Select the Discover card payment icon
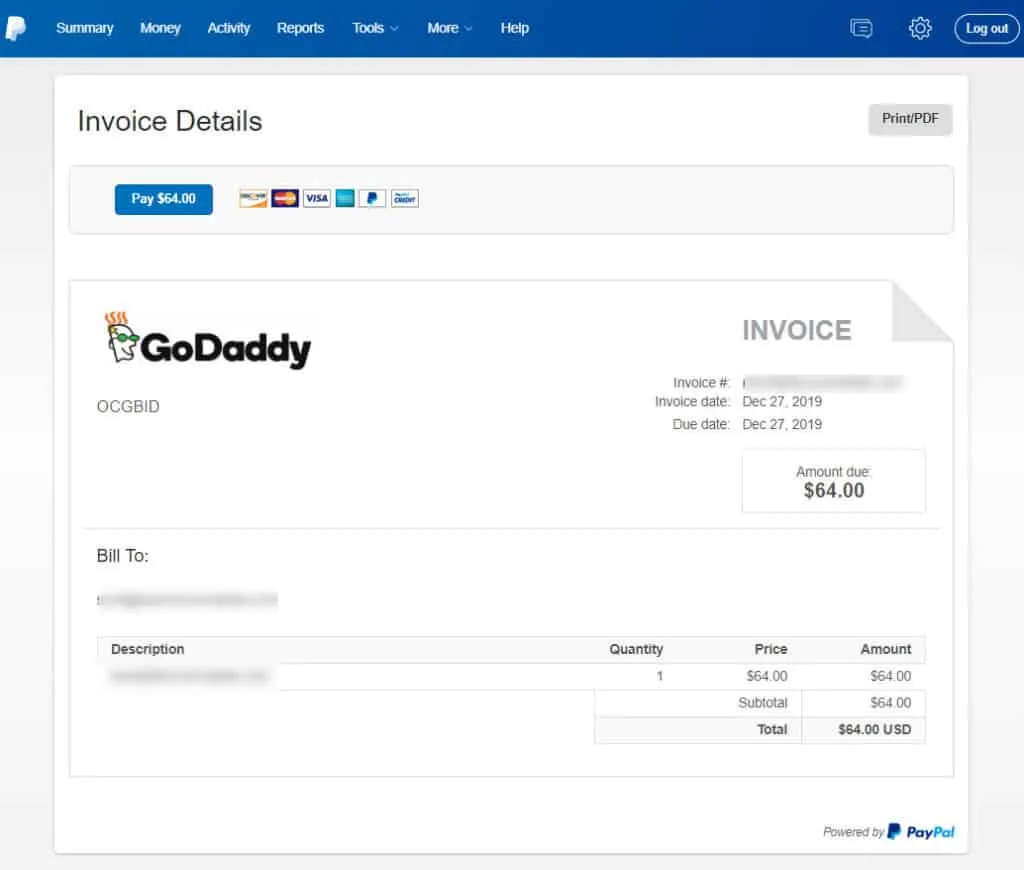 pyautogui.click(x=251, y=198)
